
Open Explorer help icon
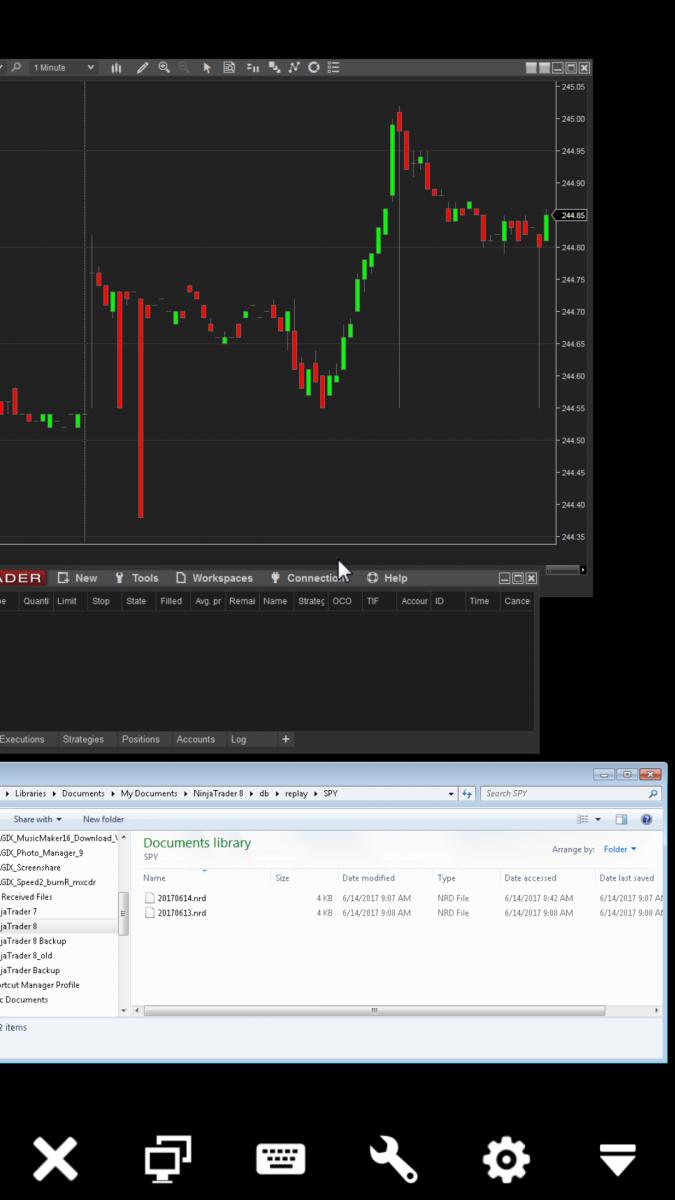pos(646,820)
